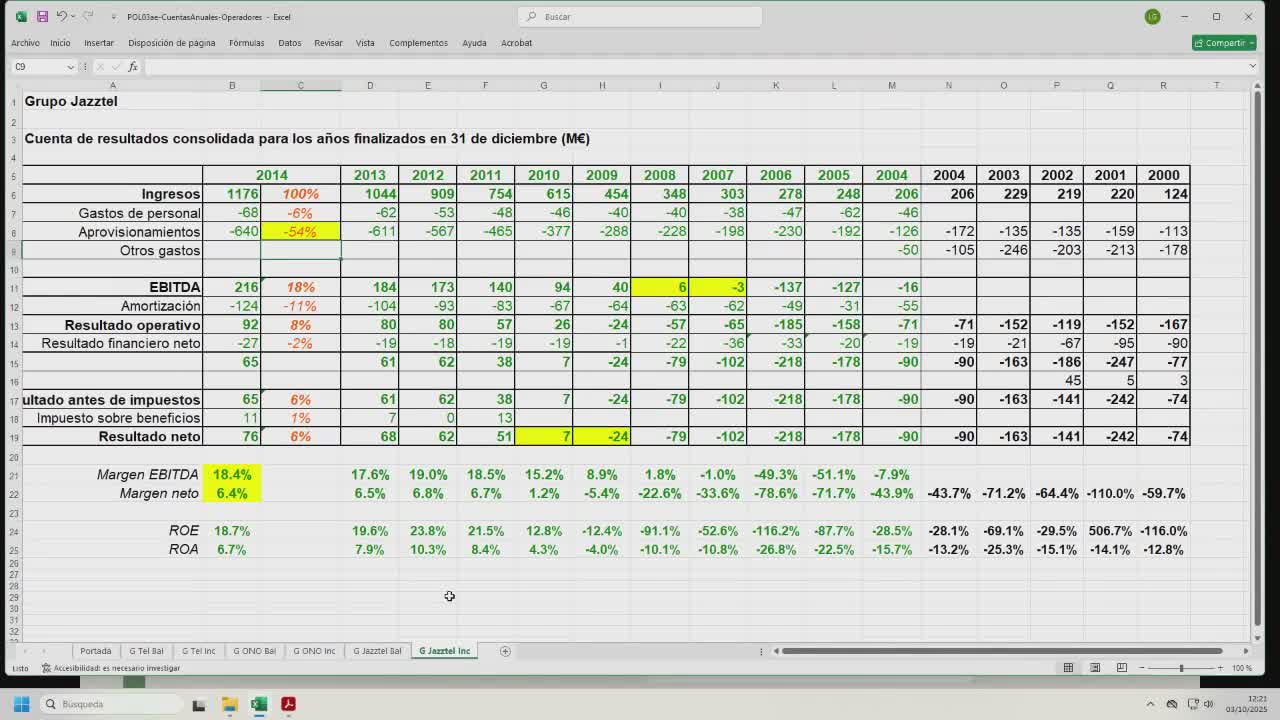The height and width of the screenshot is (720, 1280).
Task: Switch to the Inicio ribbon tab
Action: point(60,43)
